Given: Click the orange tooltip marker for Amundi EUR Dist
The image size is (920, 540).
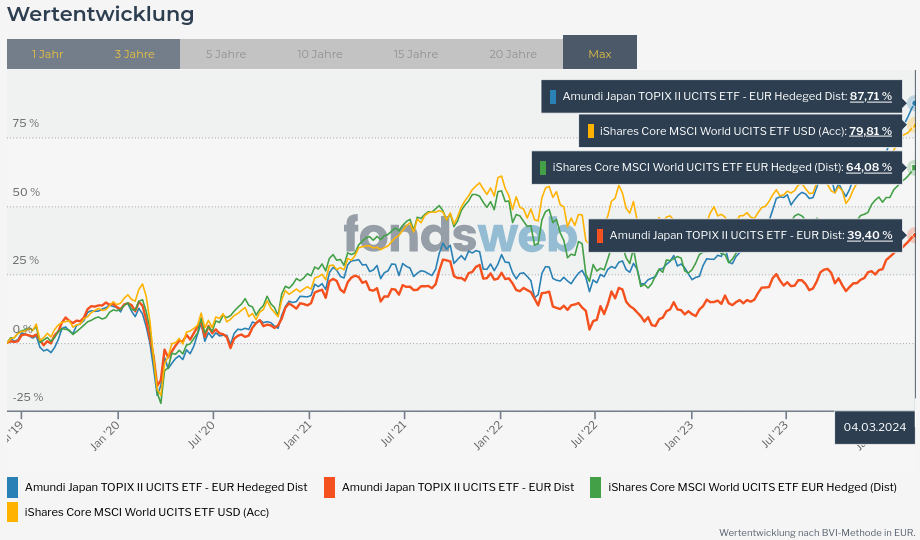Looking at the screenshot, I should click(600, 235).
